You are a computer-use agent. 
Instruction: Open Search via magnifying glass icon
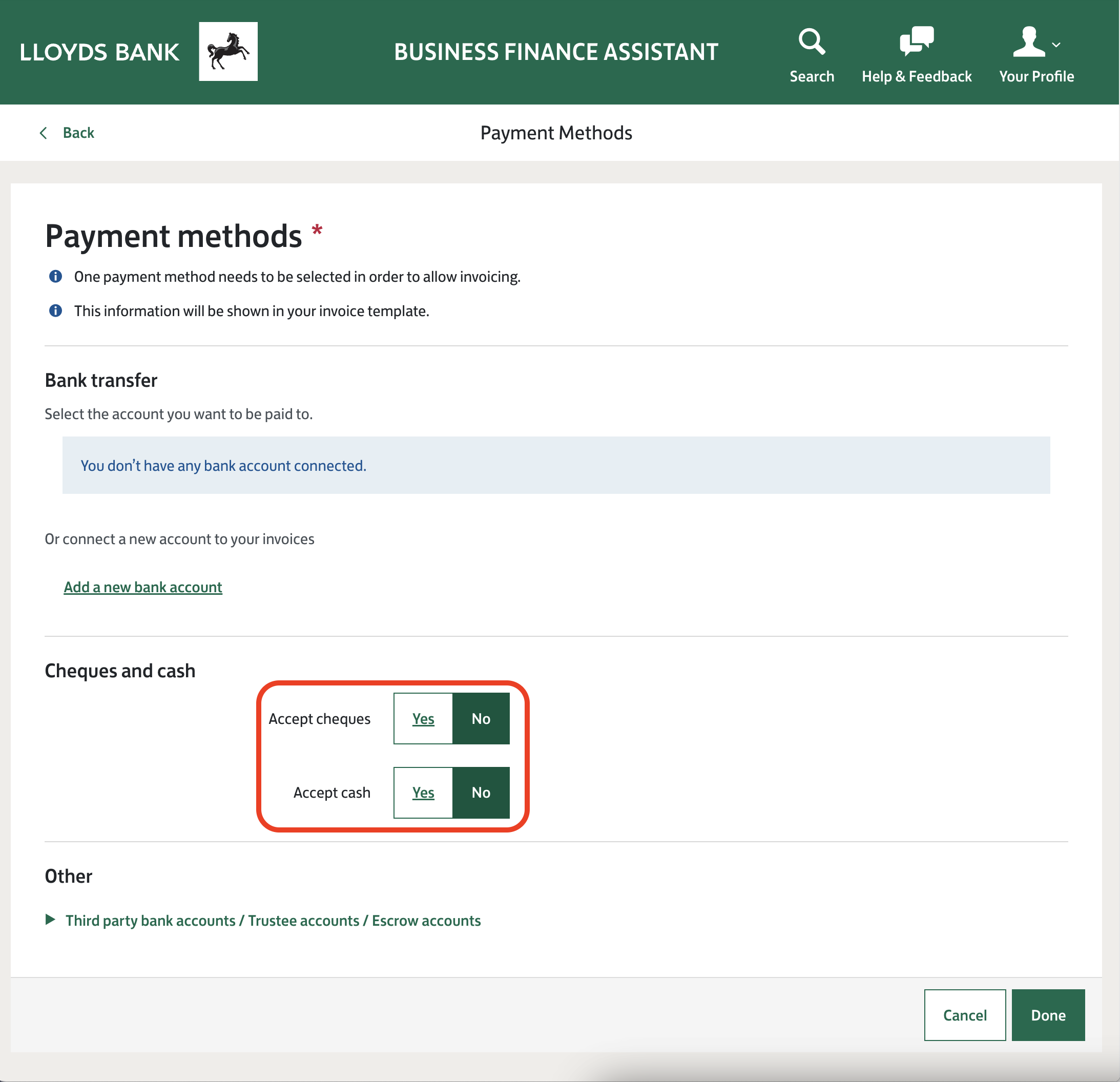tap(812, 41)
